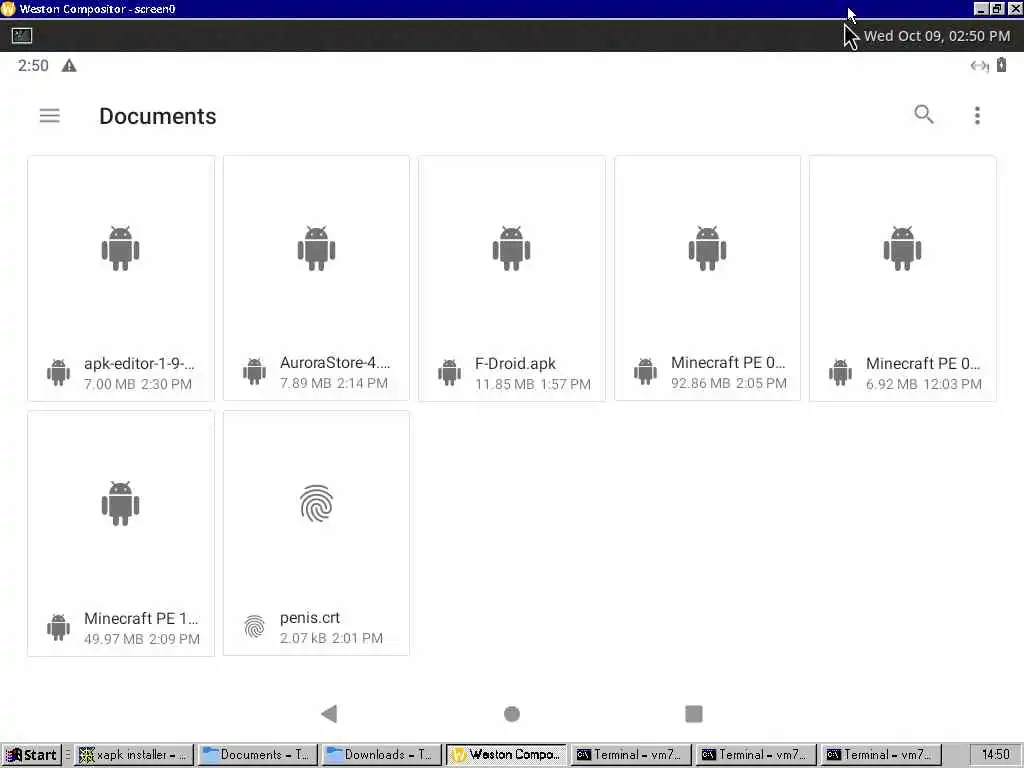The image size is (1024, 768).
Task: Switch to first Terminal taskbar window
Action: coord(631,755)
